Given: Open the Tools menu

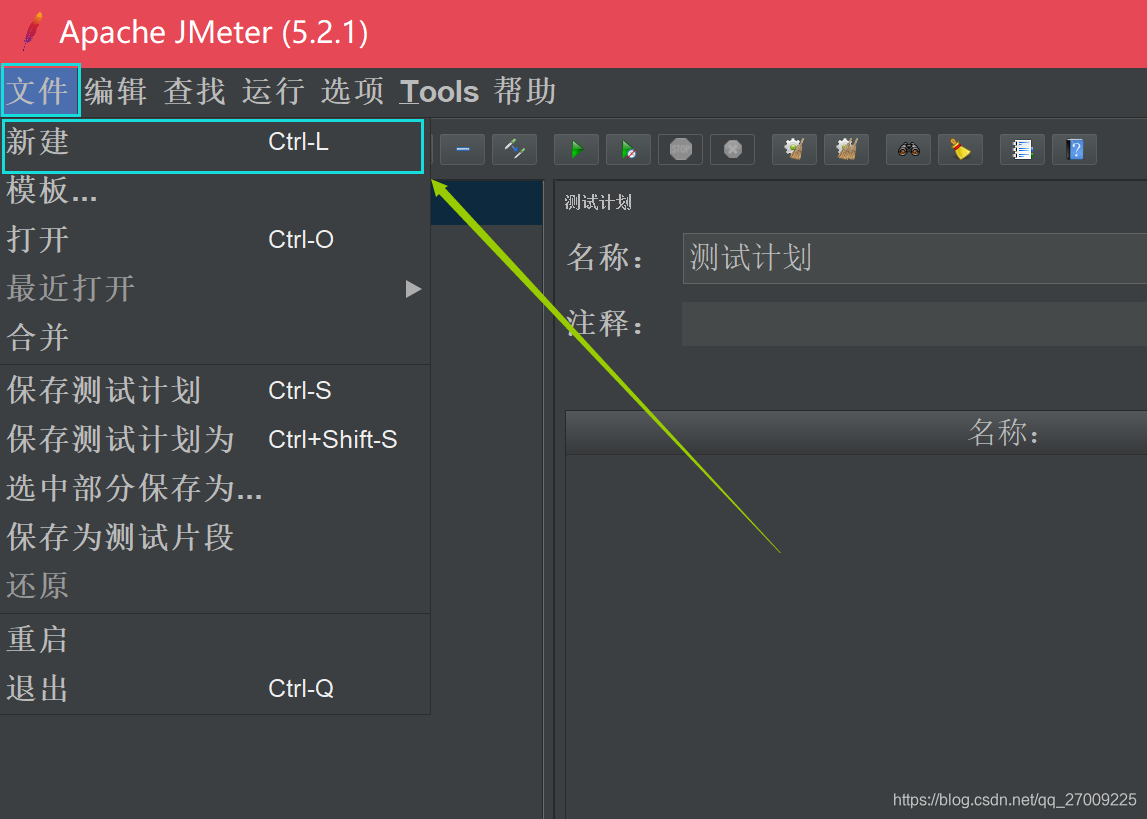Looking at the screenshot, I should tap(439, 91).
